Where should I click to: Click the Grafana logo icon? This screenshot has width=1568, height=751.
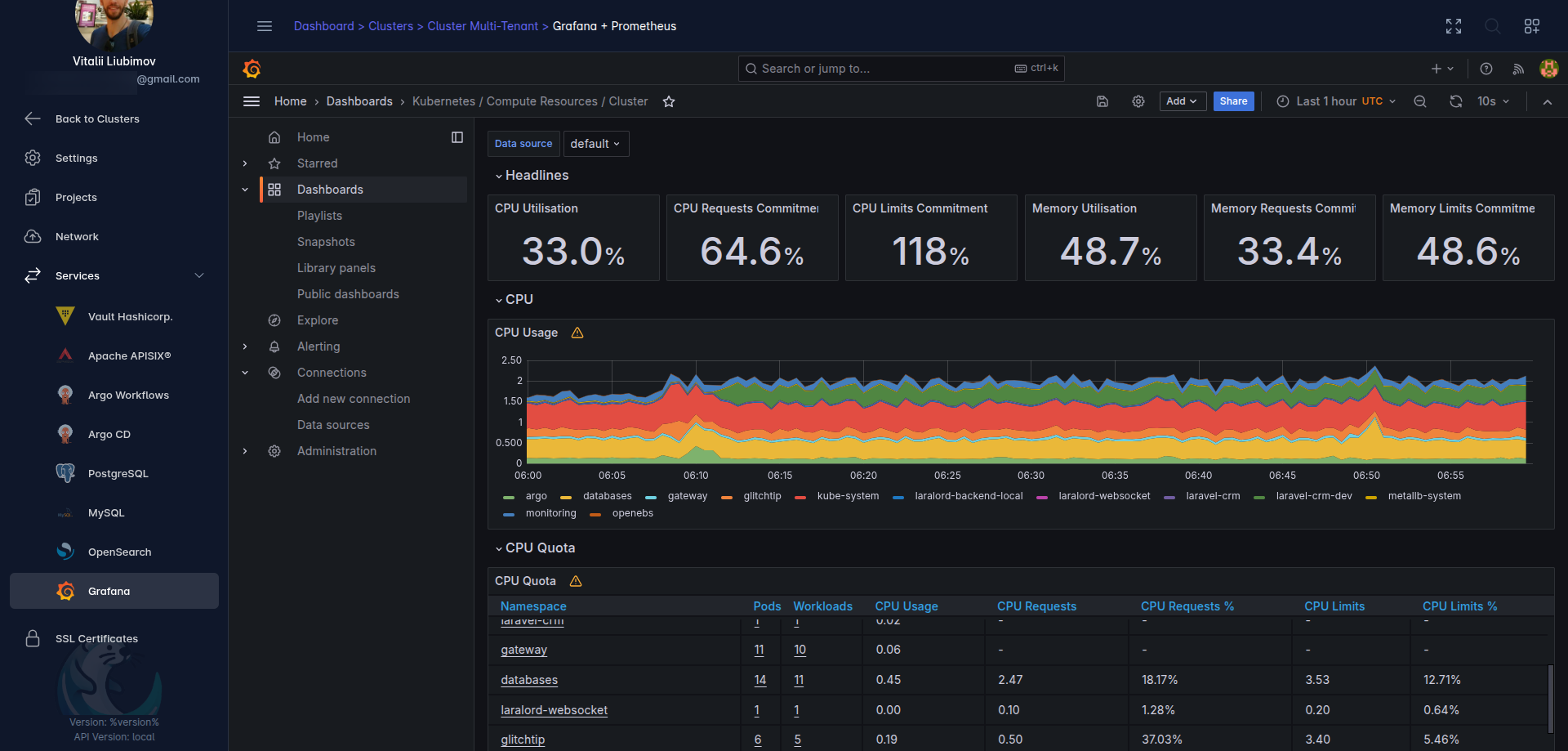tap(252, 69)
